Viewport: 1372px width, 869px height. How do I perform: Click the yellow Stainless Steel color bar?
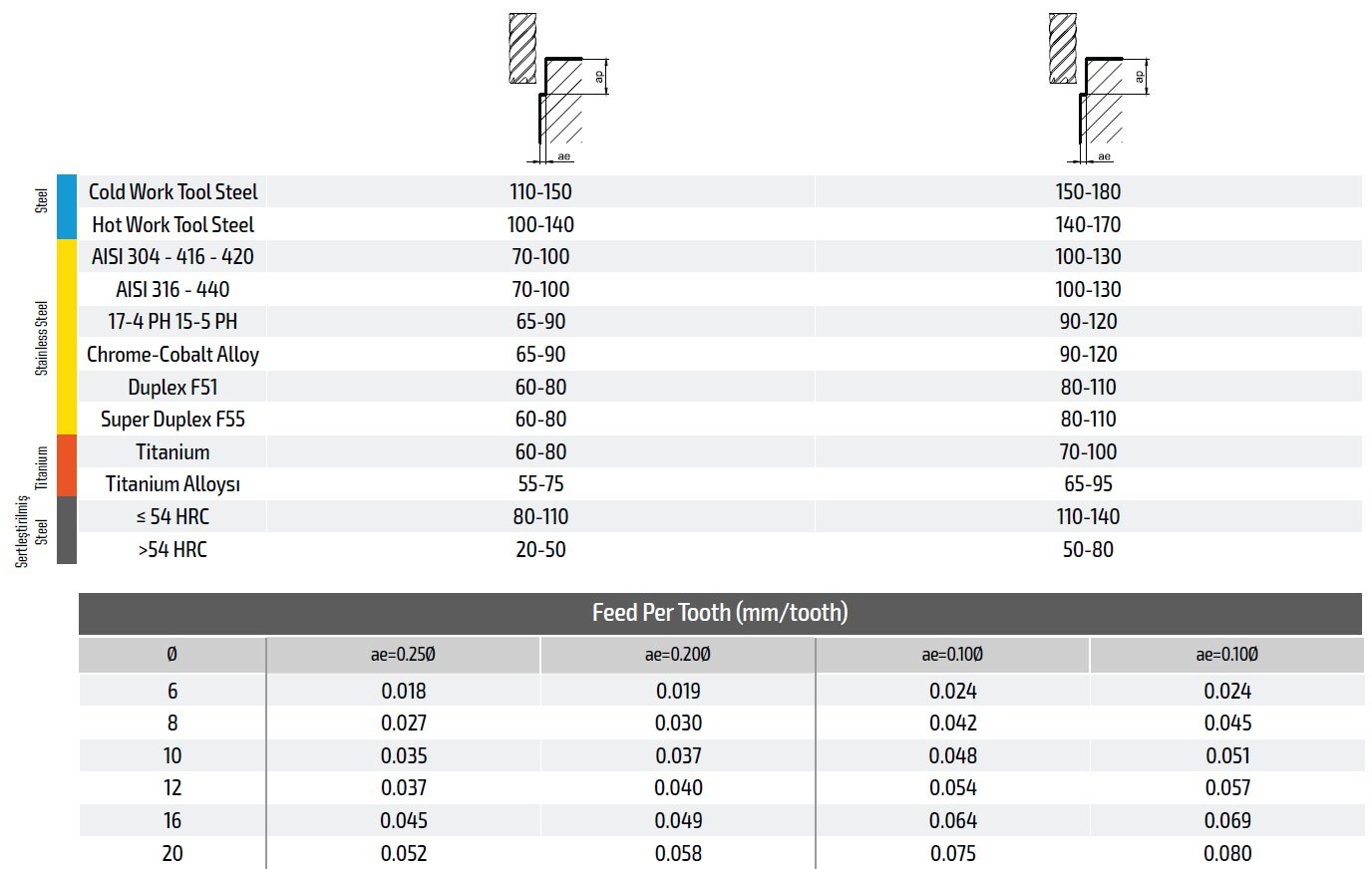click(67, 337)
